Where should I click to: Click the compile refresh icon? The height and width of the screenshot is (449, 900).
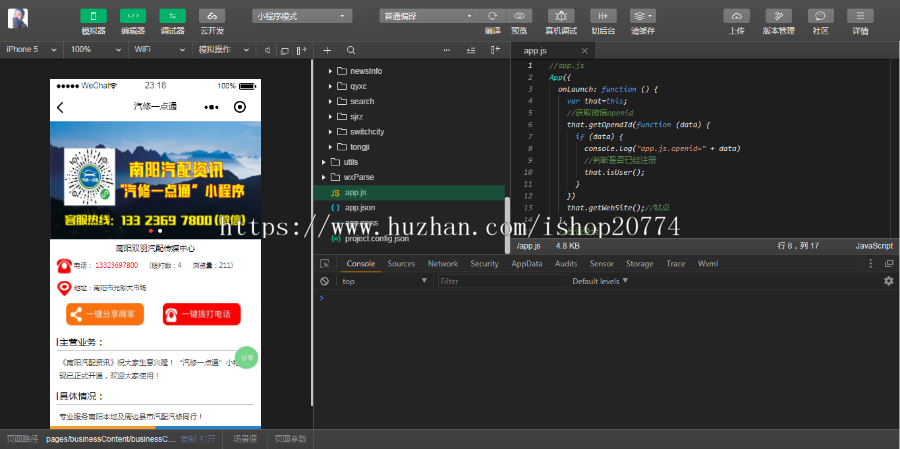coord(492,16)
